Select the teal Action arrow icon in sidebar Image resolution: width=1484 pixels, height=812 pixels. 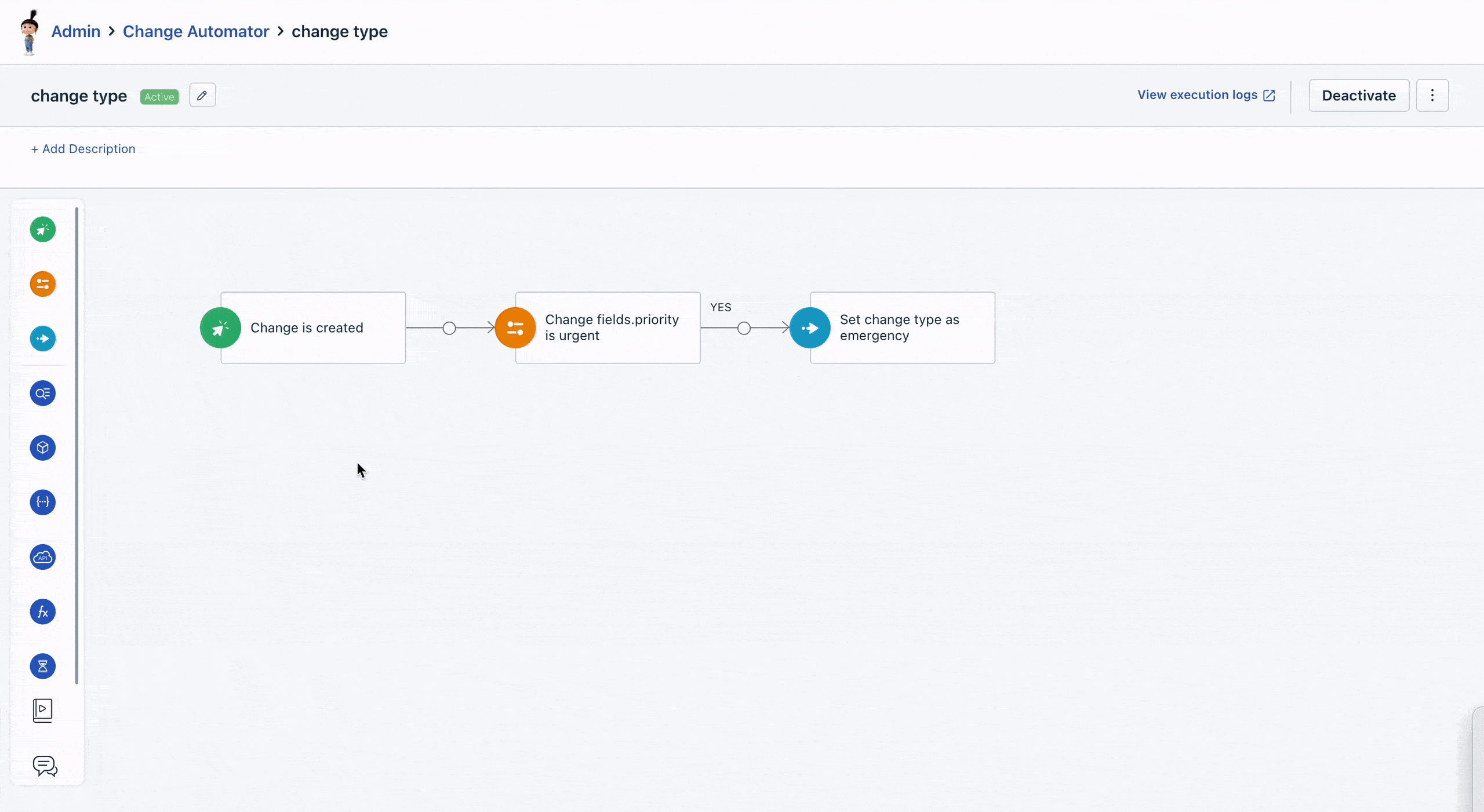(43, 338)
